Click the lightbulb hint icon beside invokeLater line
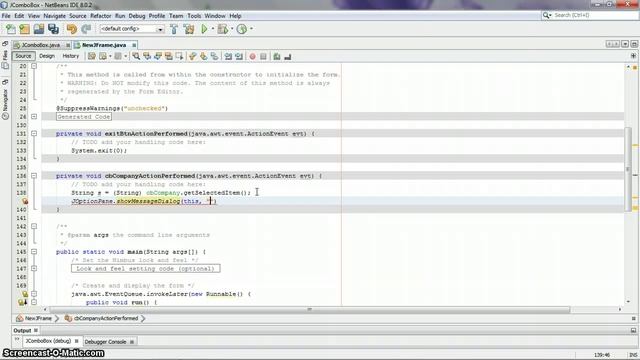The width and height of the screenshot is (640, 360). point(25,294)
